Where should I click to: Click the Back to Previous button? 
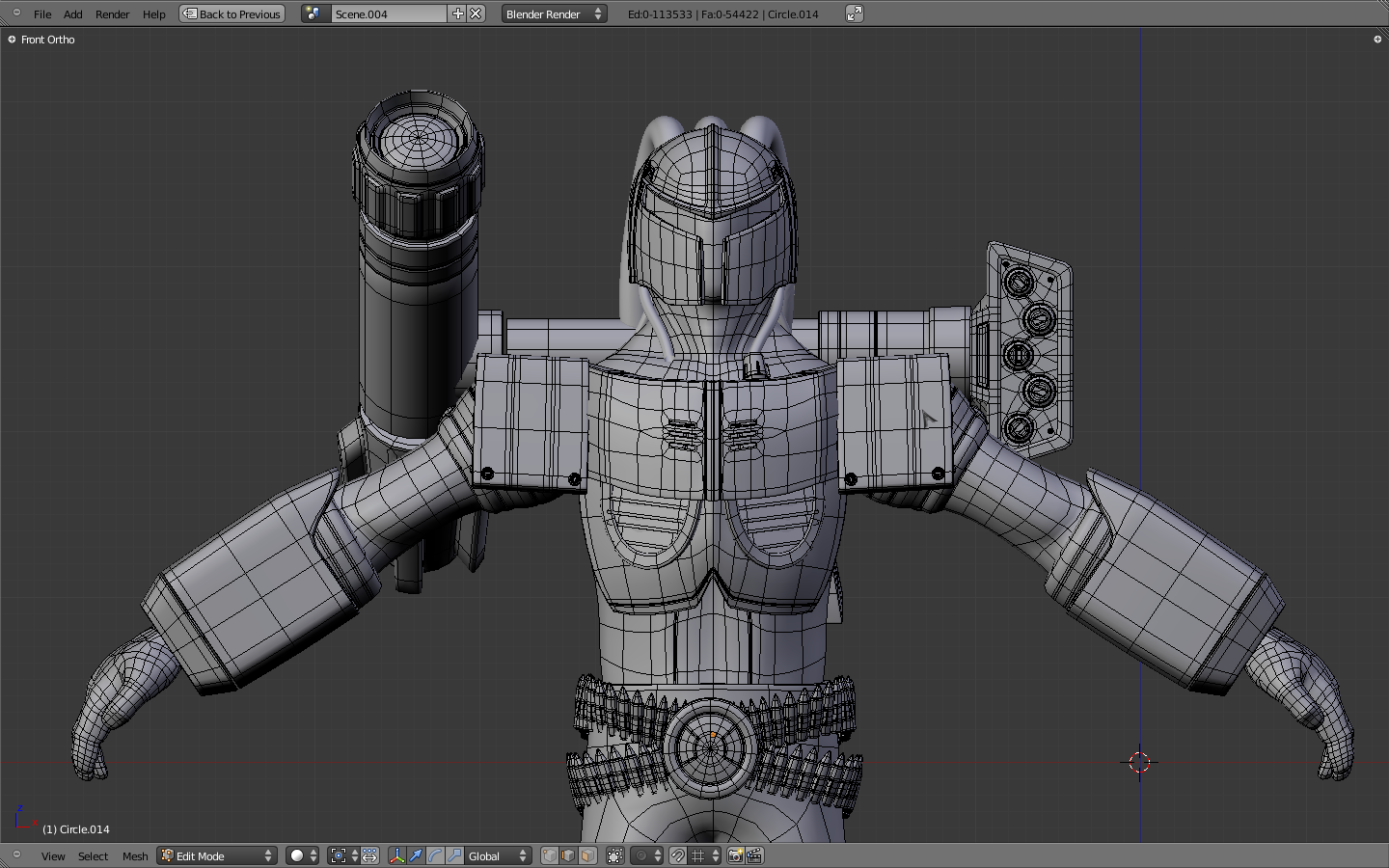(232, 14)
